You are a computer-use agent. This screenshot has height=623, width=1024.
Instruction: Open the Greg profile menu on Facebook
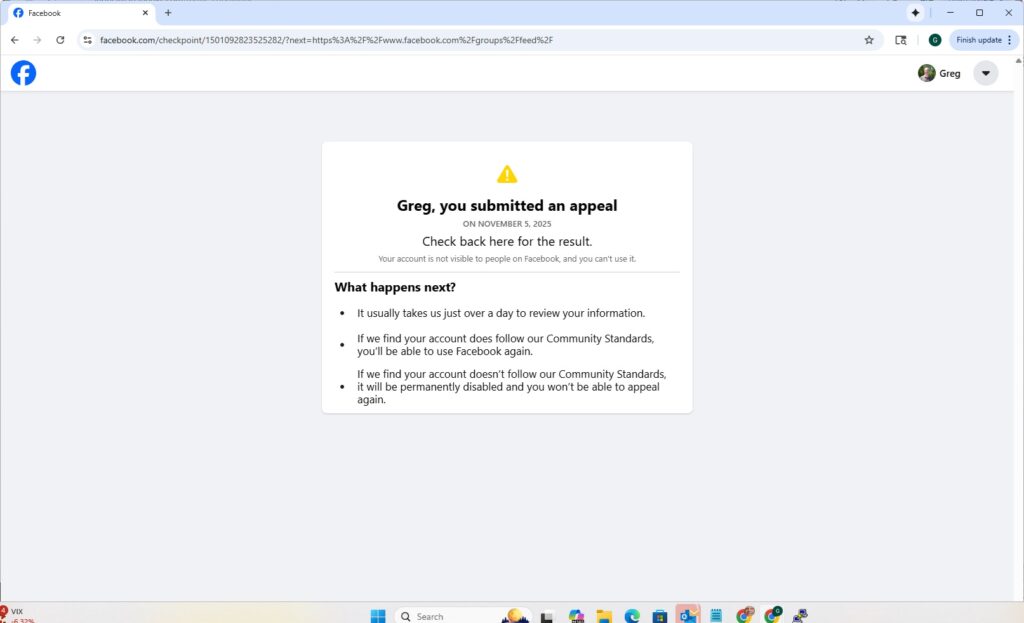point(940,72)
